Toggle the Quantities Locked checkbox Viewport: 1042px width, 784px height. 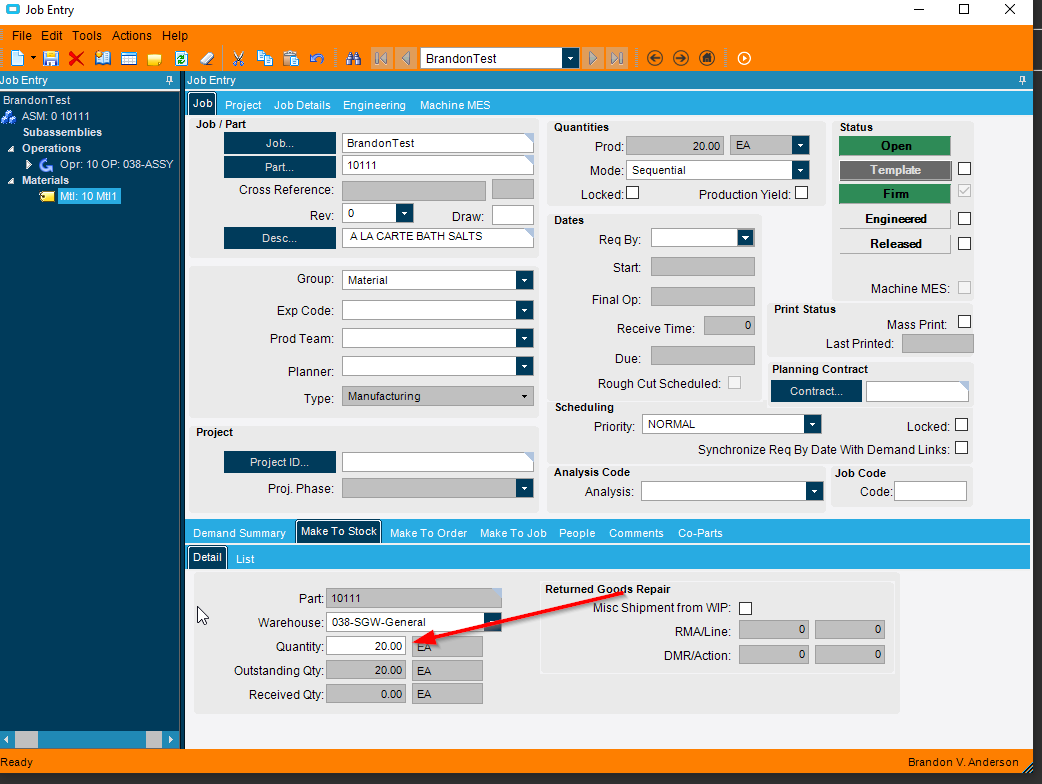point(633,193)
